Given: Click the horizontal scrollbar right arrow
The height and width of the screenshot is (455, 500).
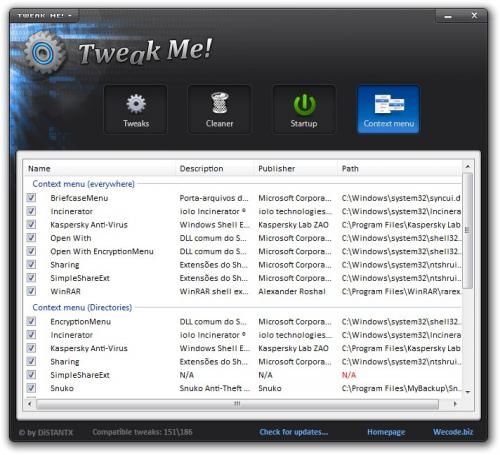Looking at the screenshot, I should tap(455, 404).
